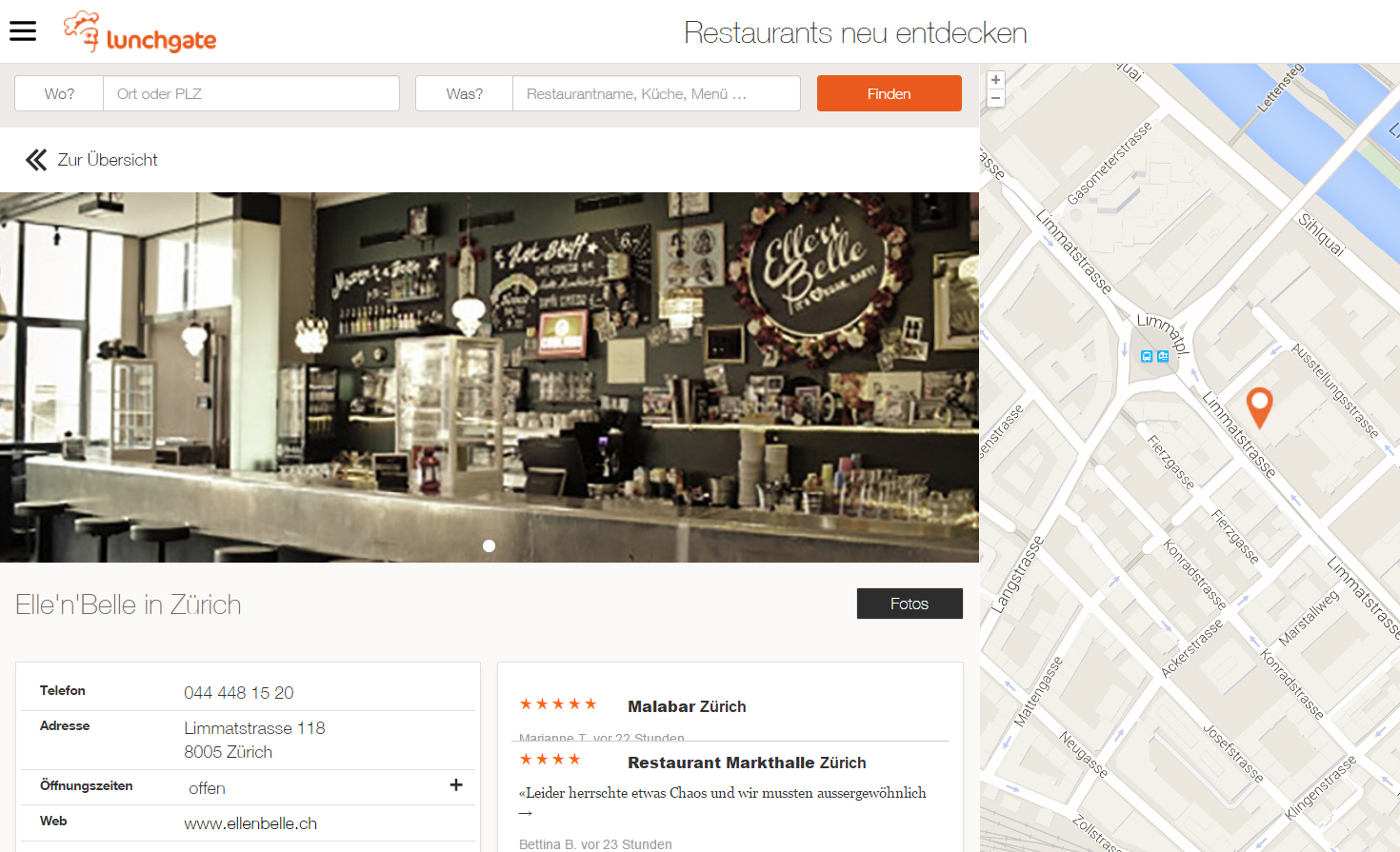This screenshot has width=1400, height=852.
Task: Click the restaurant bar photo
Action: tap(489, 377)
